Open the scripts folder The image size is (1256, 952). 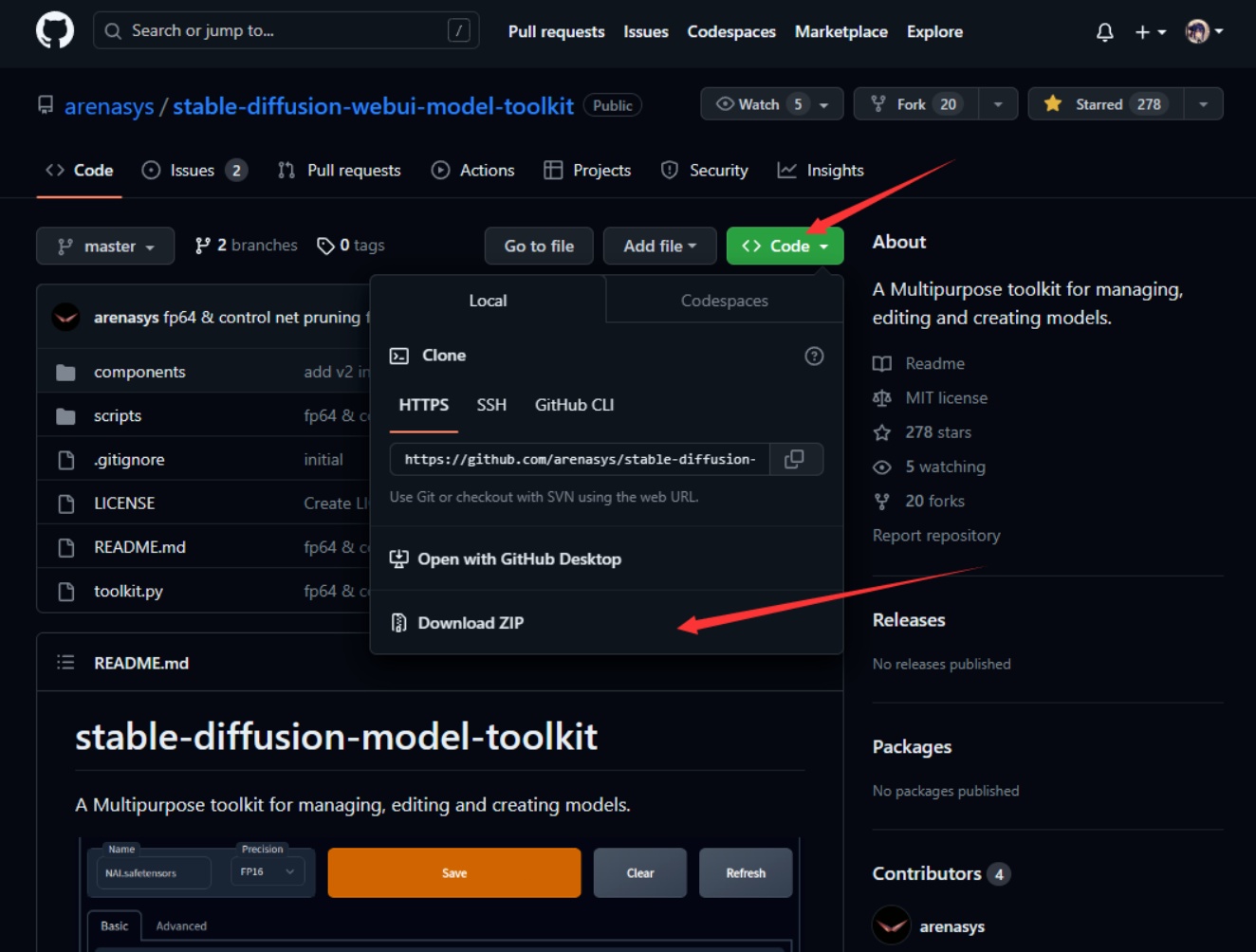[118, 415]
